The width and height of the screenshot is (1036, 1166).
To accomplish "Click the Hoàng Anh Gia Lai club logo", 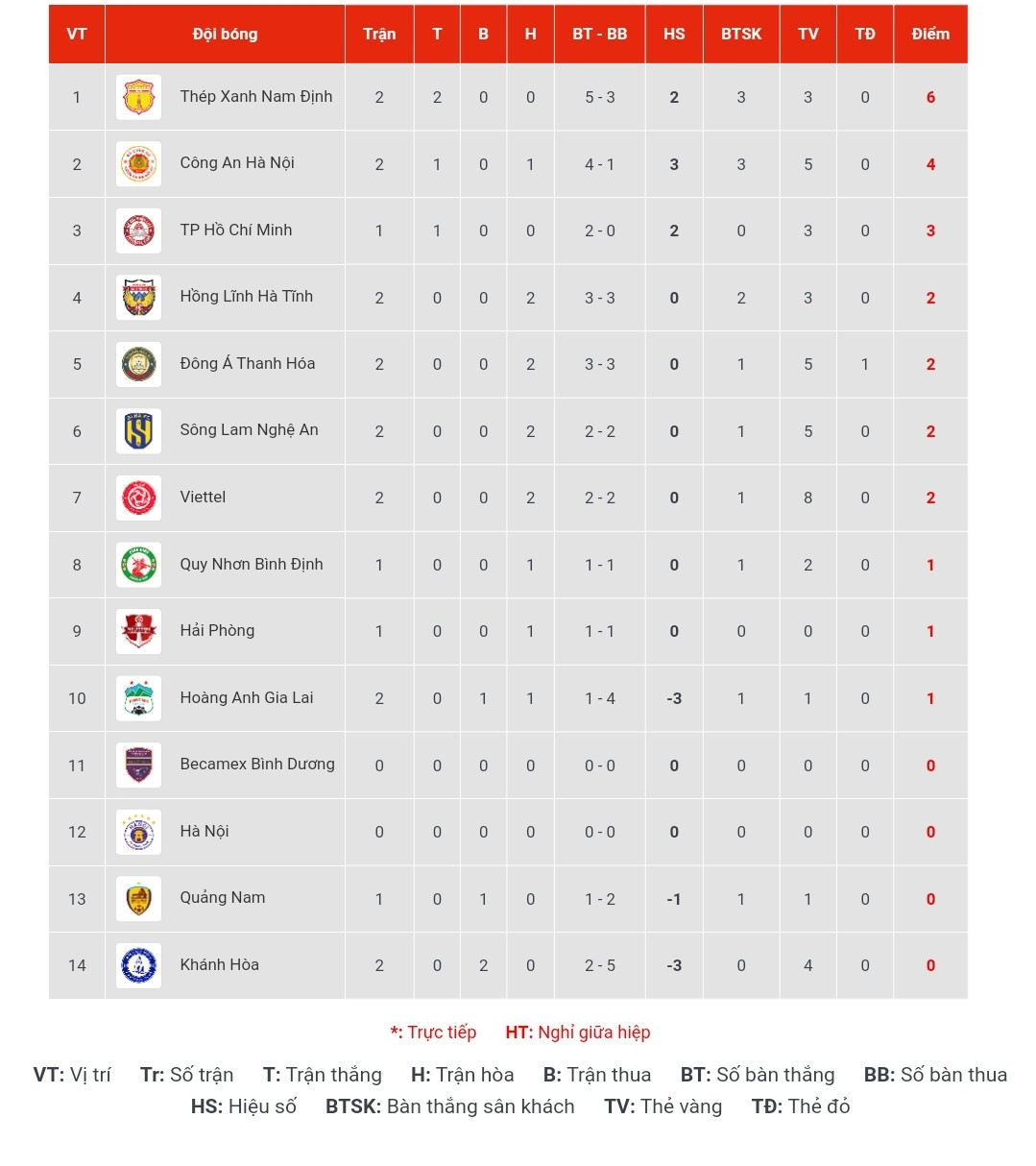I will point(138,698).
